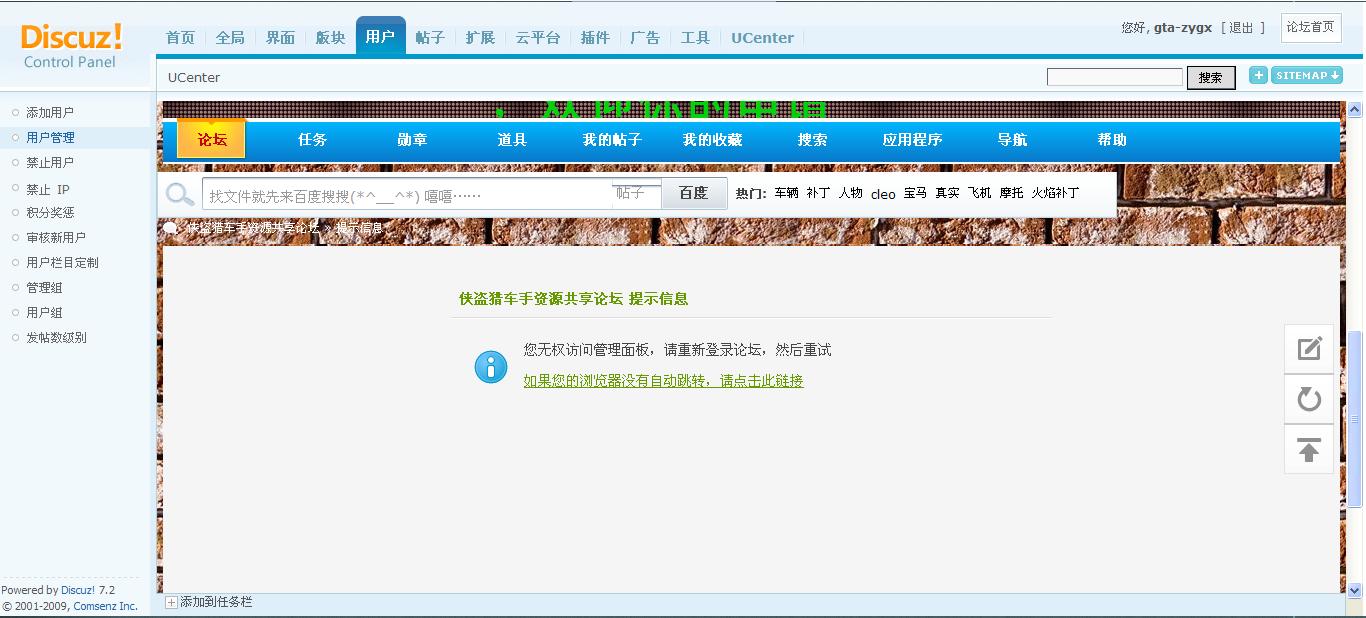Open the 帖子 search type selector
This screenshot has height=618, width=1366.
[636, 193]
